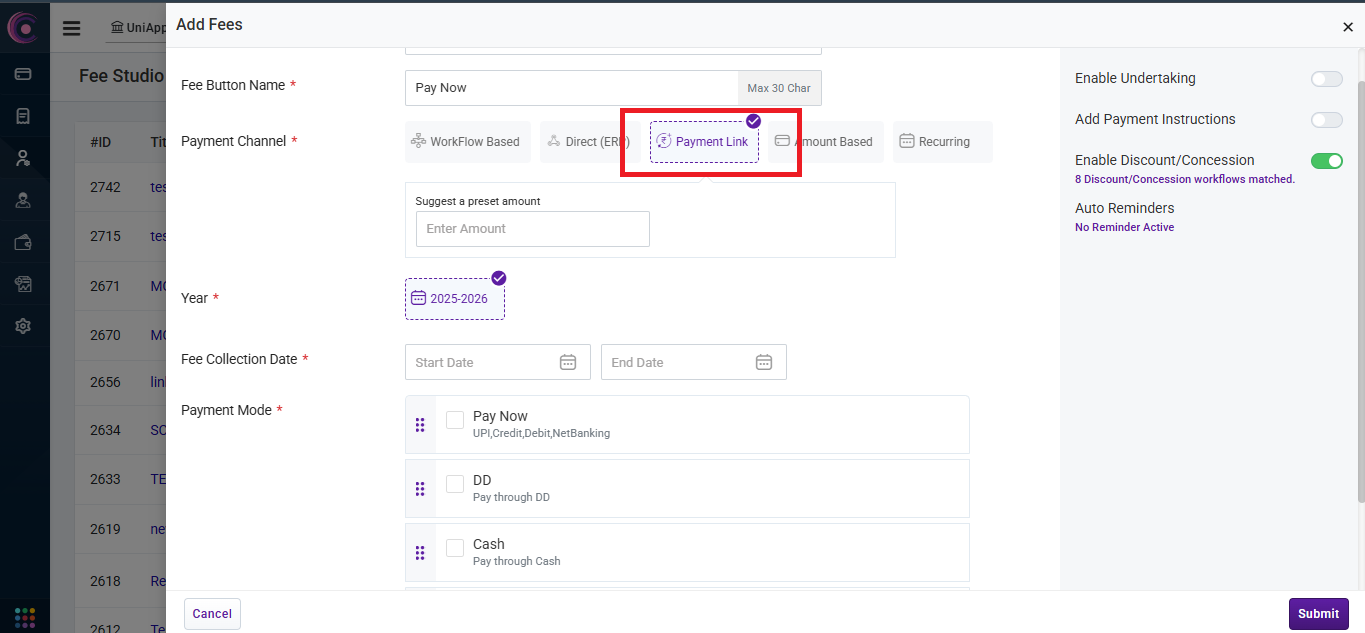Screen dimensions: 1365x633
Task: Click into the Enter Amount field
Action: click(x=532, y=229)
